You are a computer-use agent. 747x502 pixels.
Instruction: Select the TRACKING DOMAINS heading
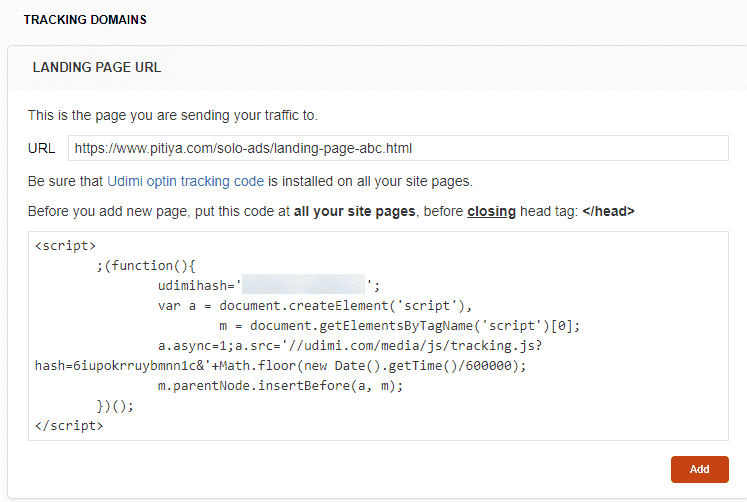(85, 20)
